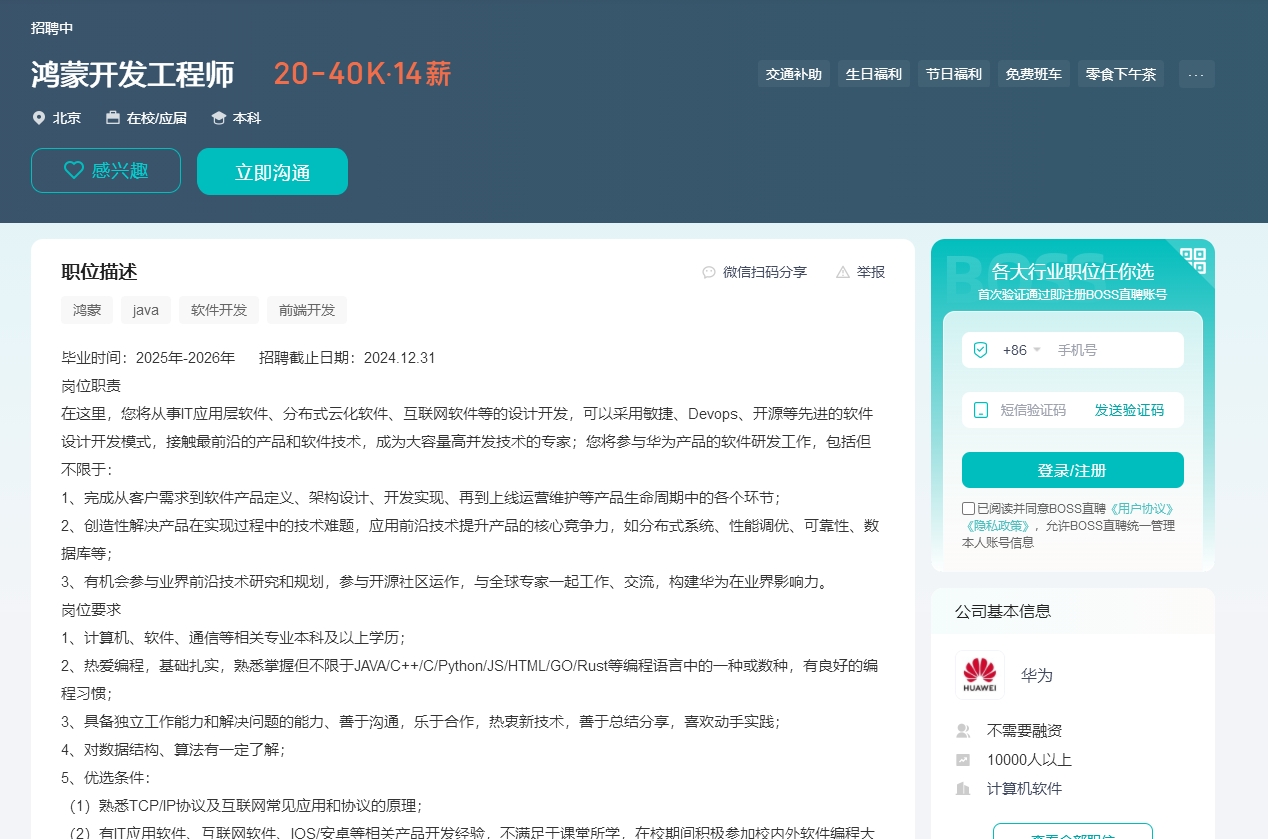Select the 鸿蒙 skill tag
1268x839 pixels.
[x=87, y=310]
